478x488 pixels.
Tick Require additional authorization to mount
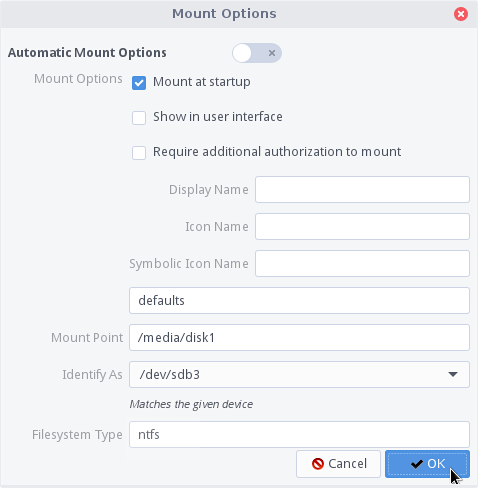[139, 153]
